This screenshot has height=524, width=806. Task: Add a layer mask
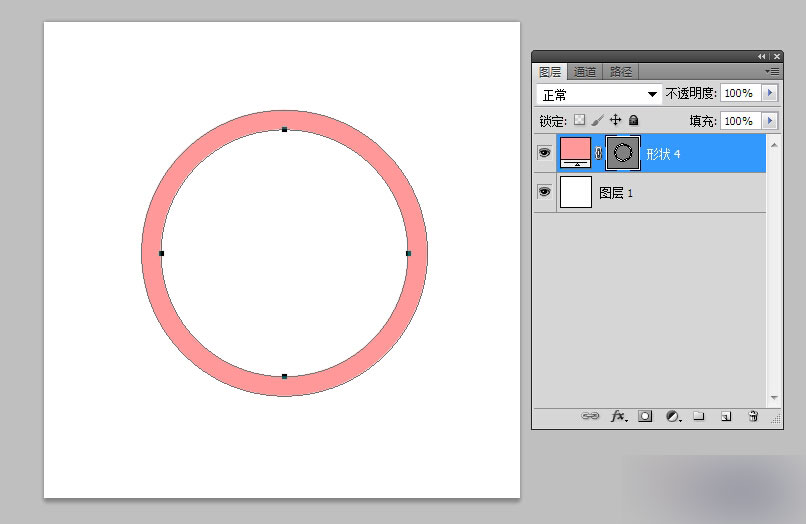(x=645, y=416)
